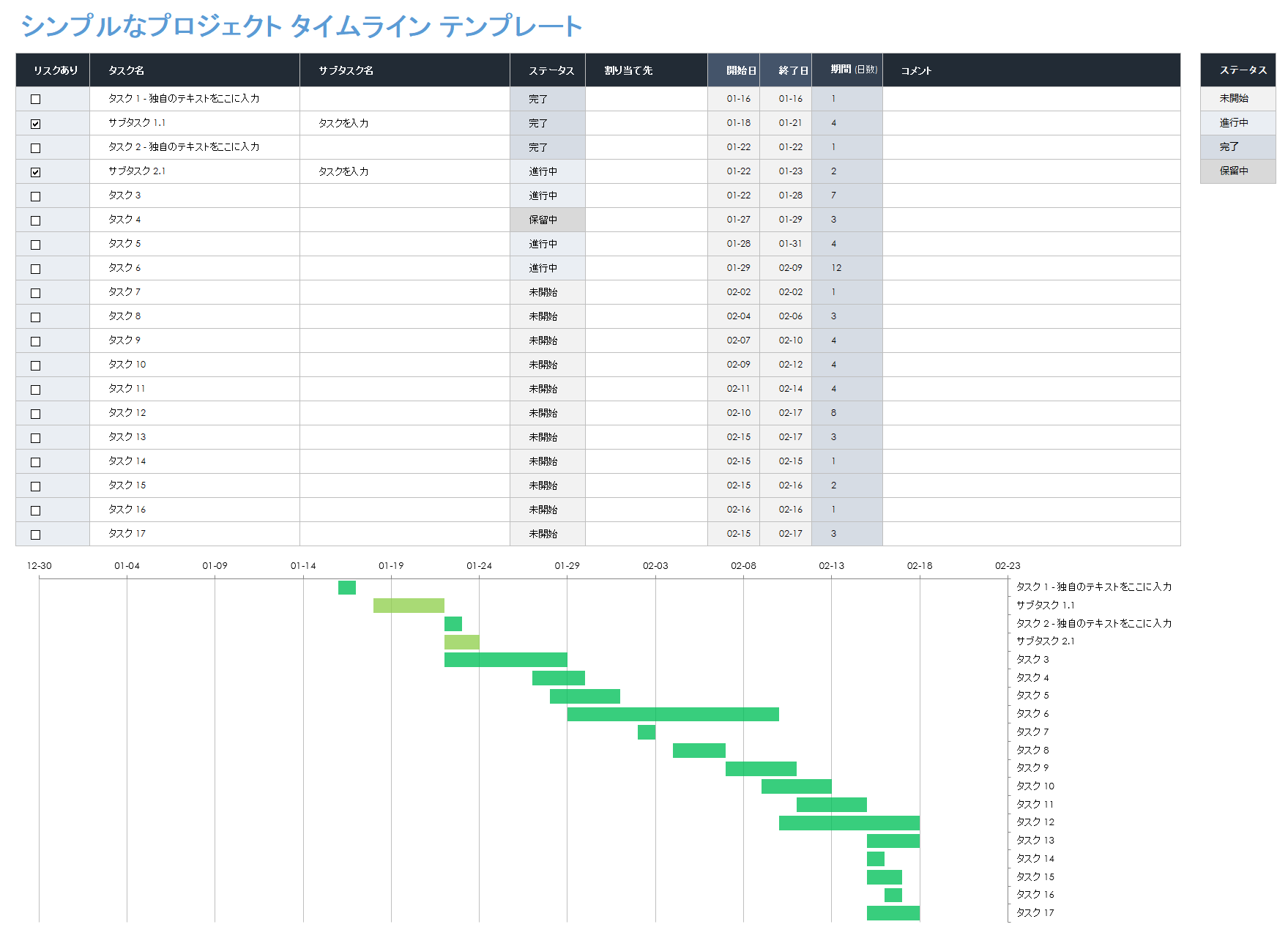Select the タスク 1 bar in the Gantt chart

(x=347, y=587)
